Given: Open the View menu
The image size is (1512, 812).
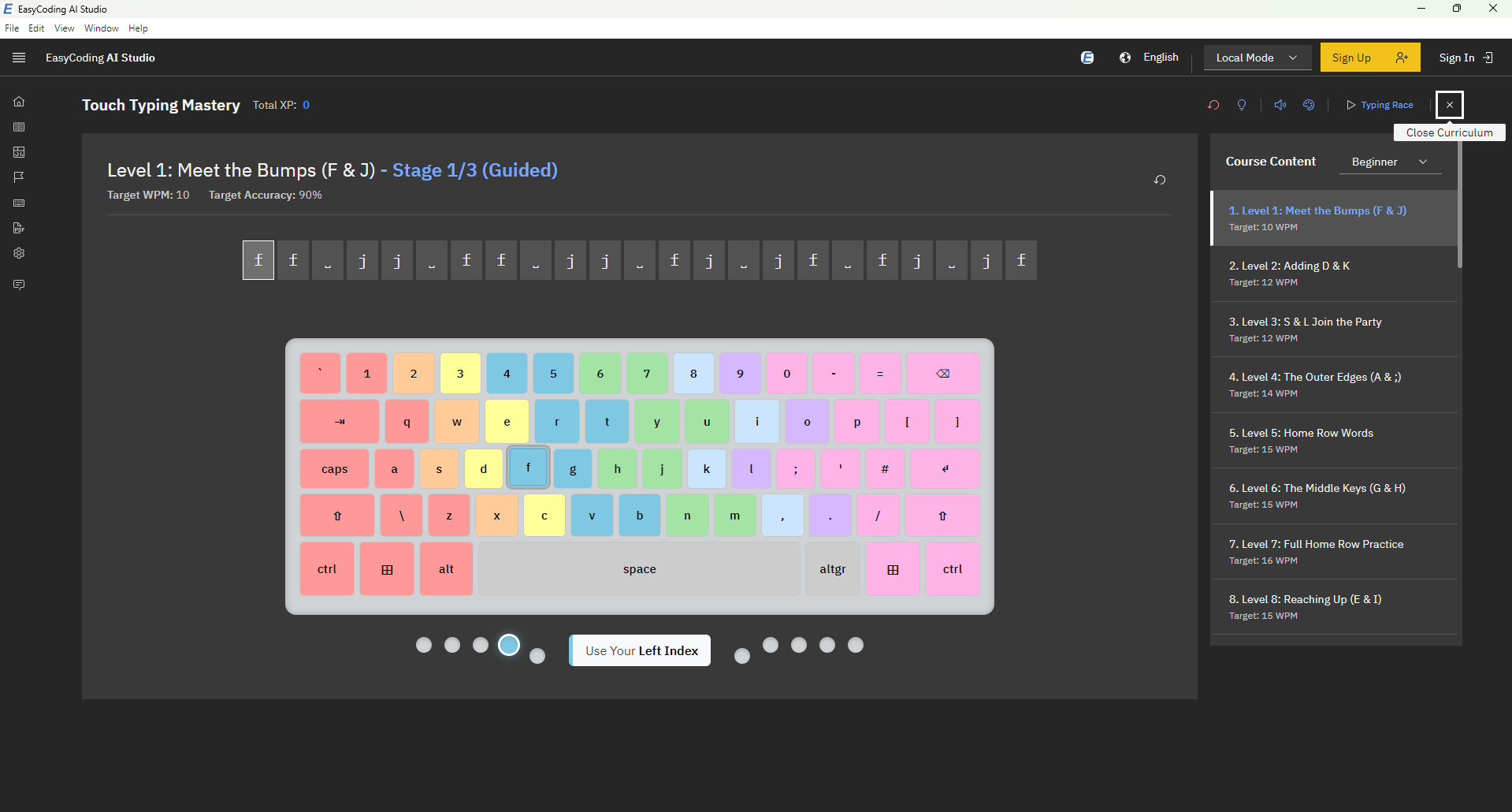Looking at the screenshot, I should [x=64, y=28].
